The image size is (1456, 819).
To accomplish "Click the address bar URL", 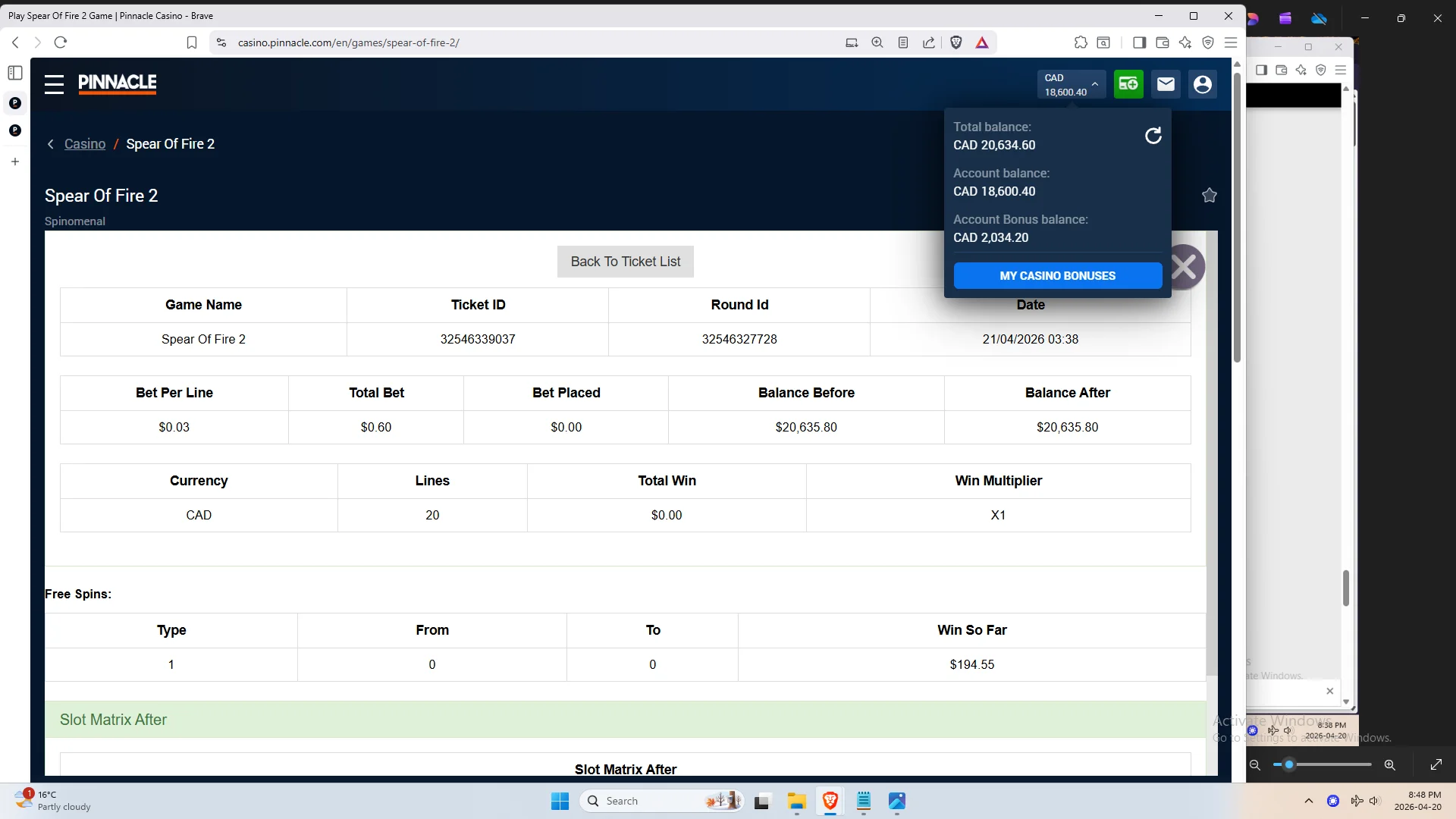I will click(x=348, y=42).
